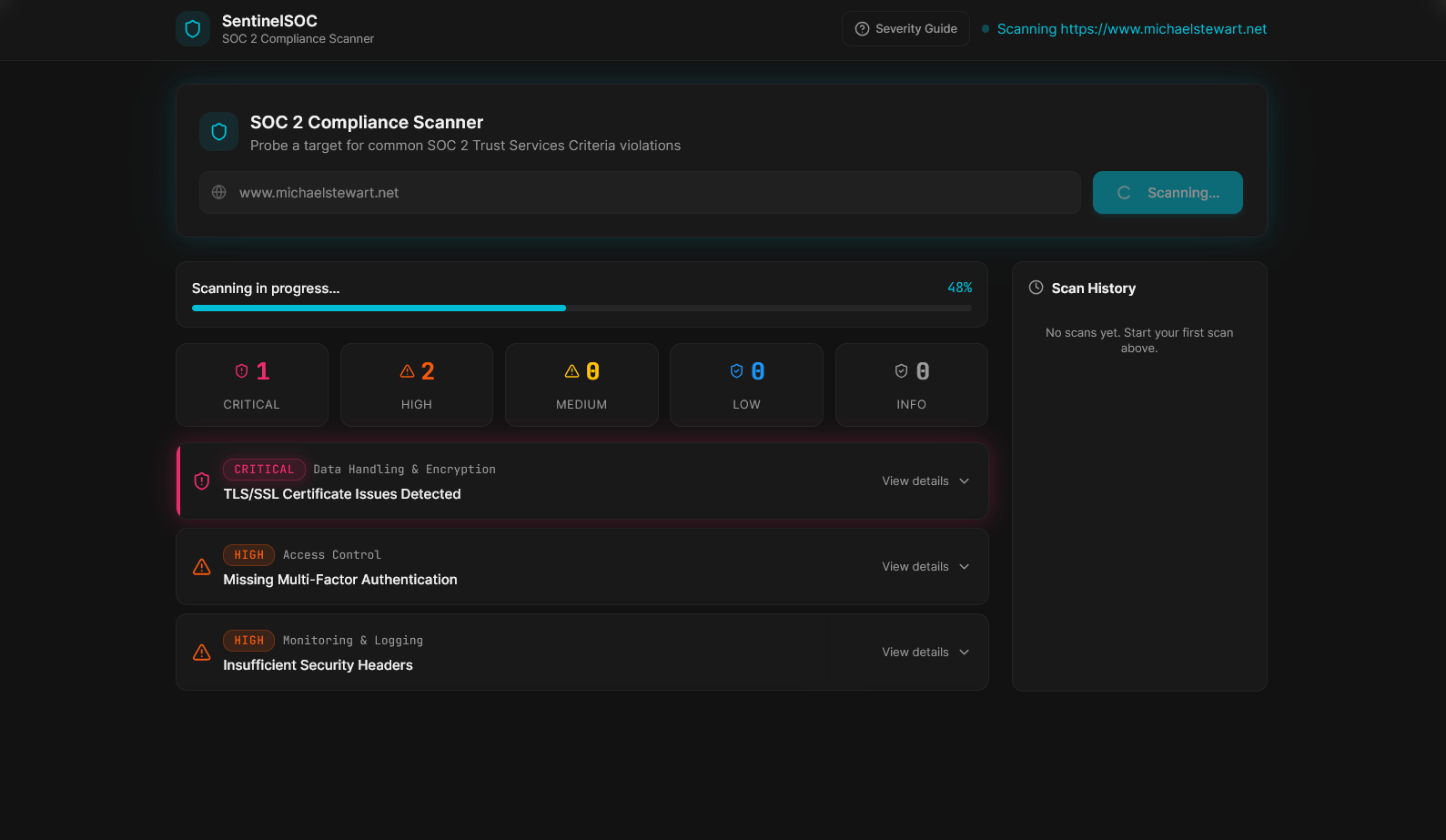
Task: Select the INFO severity count card
Action: point(911,385)
